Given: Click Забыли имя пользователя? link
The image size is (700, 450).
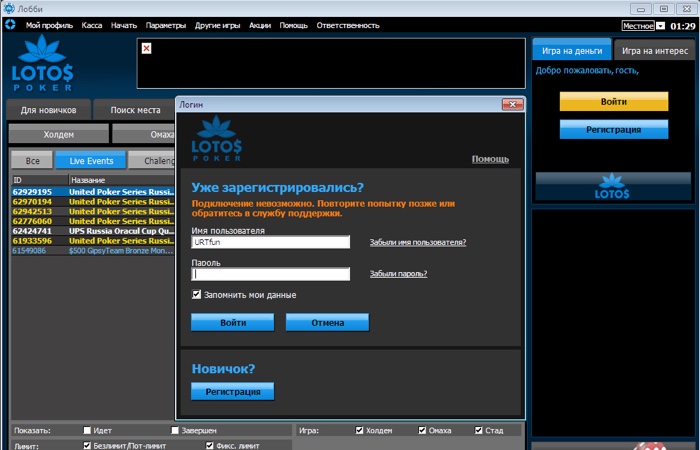Looking at the screenshot, I should [x=418, y=242].
